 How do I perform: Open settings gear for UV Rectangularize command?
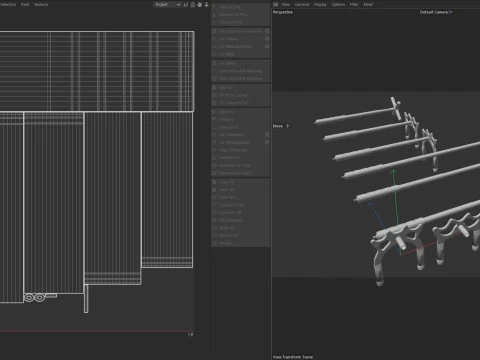[267, 142]
